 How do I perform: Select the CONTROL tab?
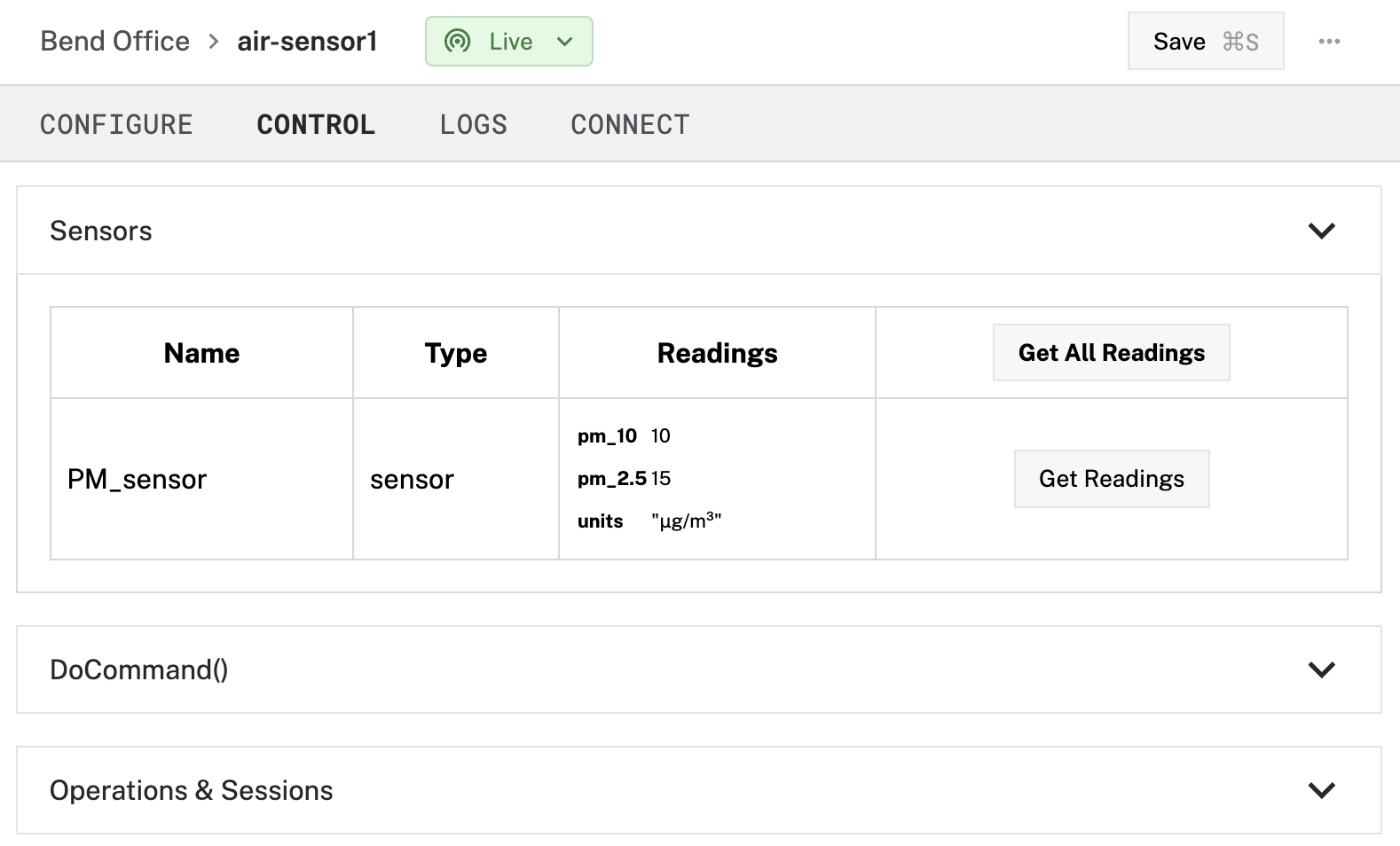[316, 125]
